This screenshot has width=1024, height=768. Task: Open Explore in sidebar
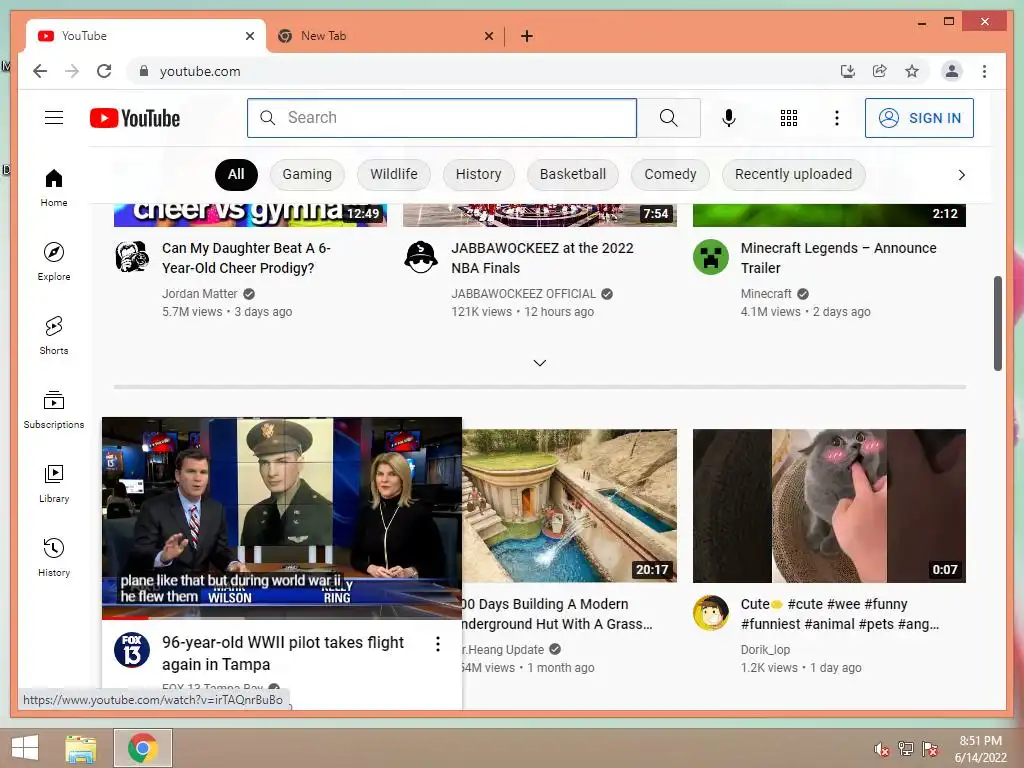pyautogui.click(x=54, y=262)
